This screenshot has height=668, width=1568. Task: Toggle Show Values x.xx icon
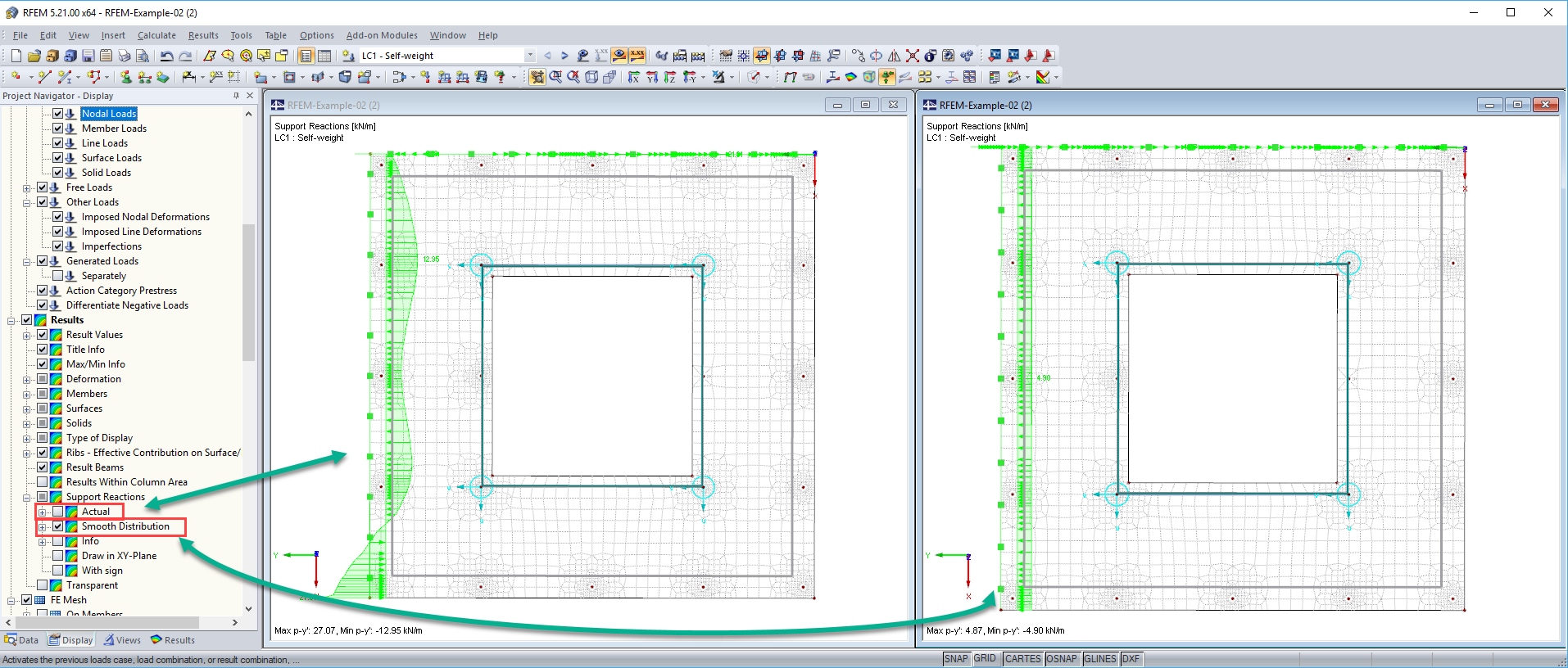(637, 56)
